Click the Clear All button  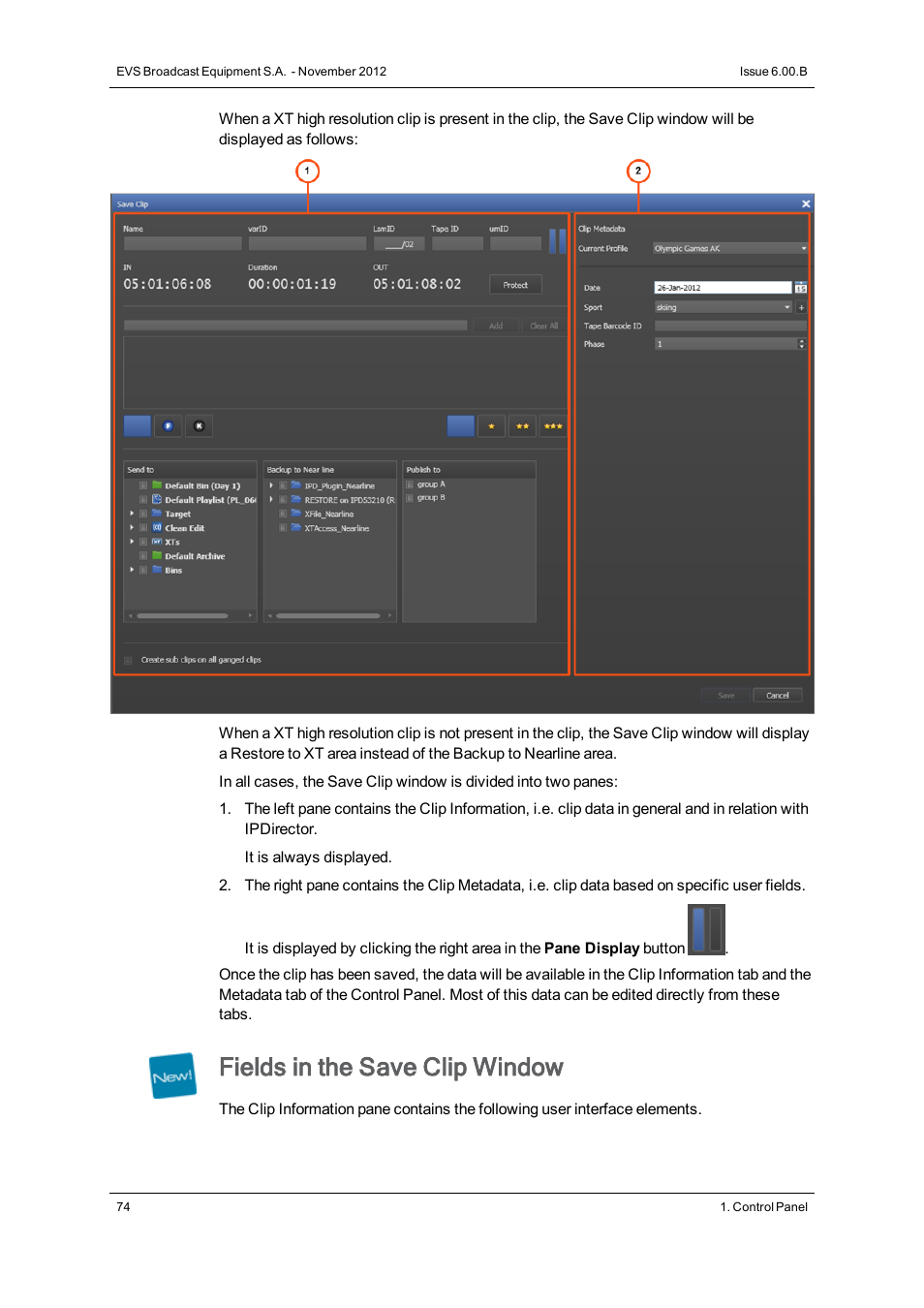[544, 326]
